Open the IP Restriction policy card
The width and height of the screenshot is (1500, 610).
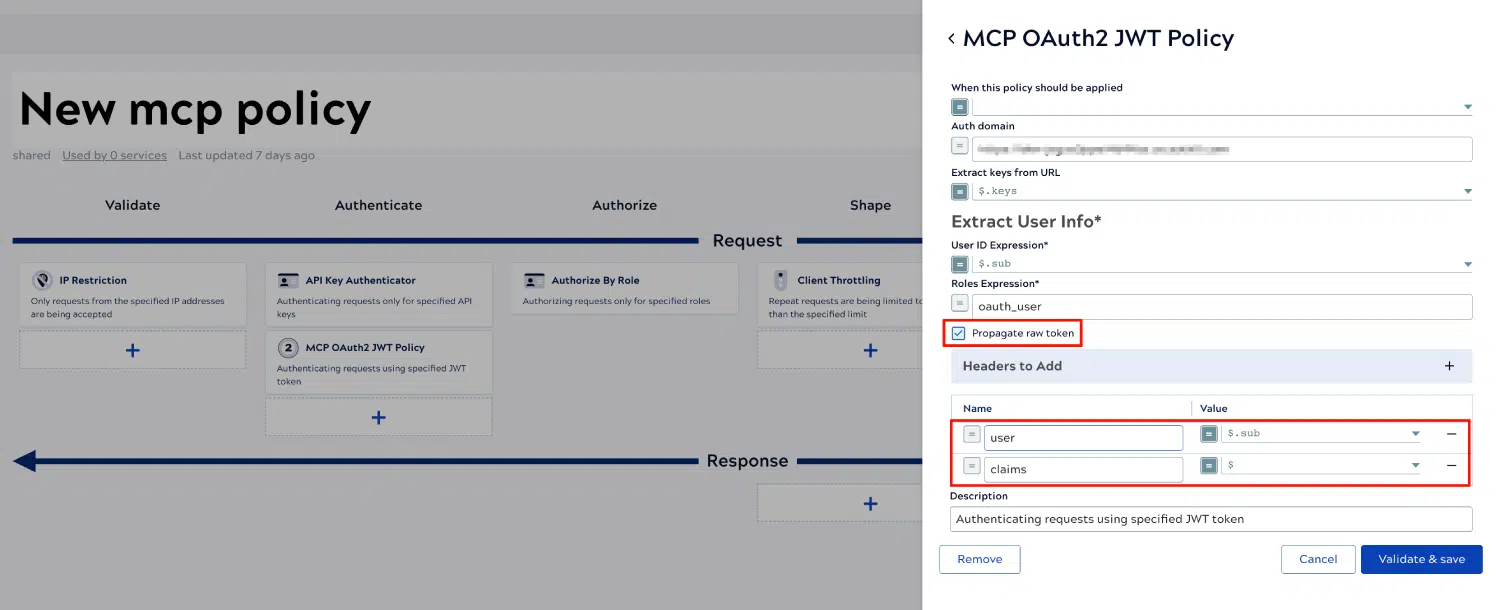pyautogui.click(x=133, y=294)
